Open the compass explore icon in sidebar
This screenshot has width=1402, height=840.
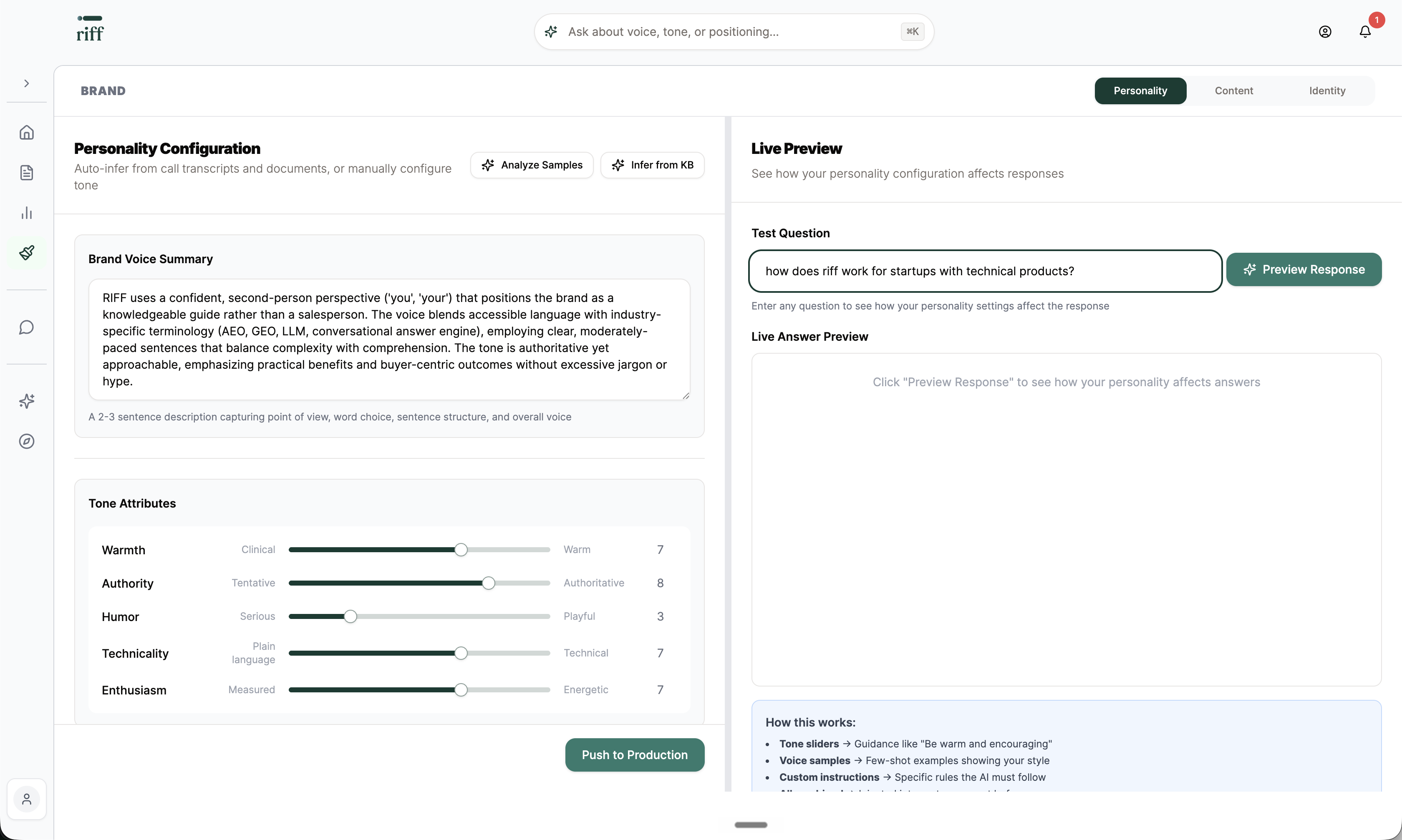point(27,441)
